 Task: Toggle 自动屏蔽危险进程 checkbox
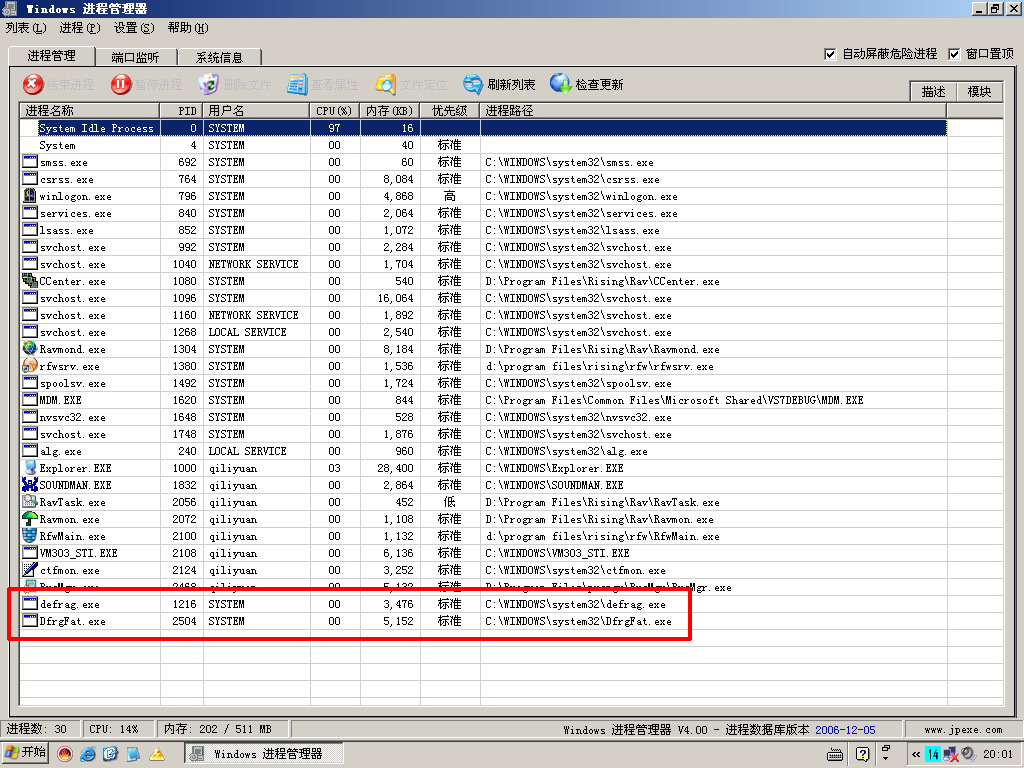click(x=830, y=54)
